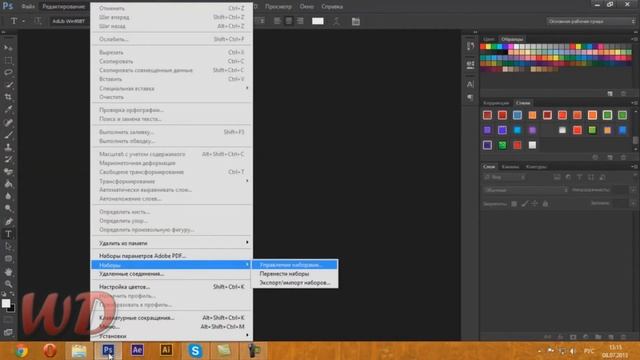Select the Lasso tool
This screenshot has height=360, width=640.
point(8,73)
